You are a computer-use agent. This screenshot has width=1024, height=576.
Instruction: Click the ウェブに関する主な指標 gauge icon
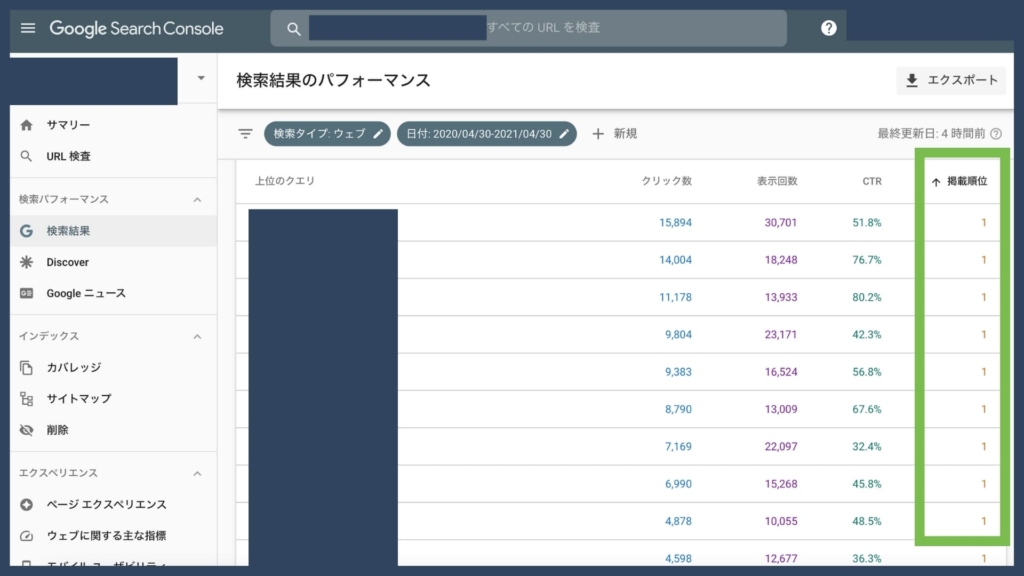26,536
